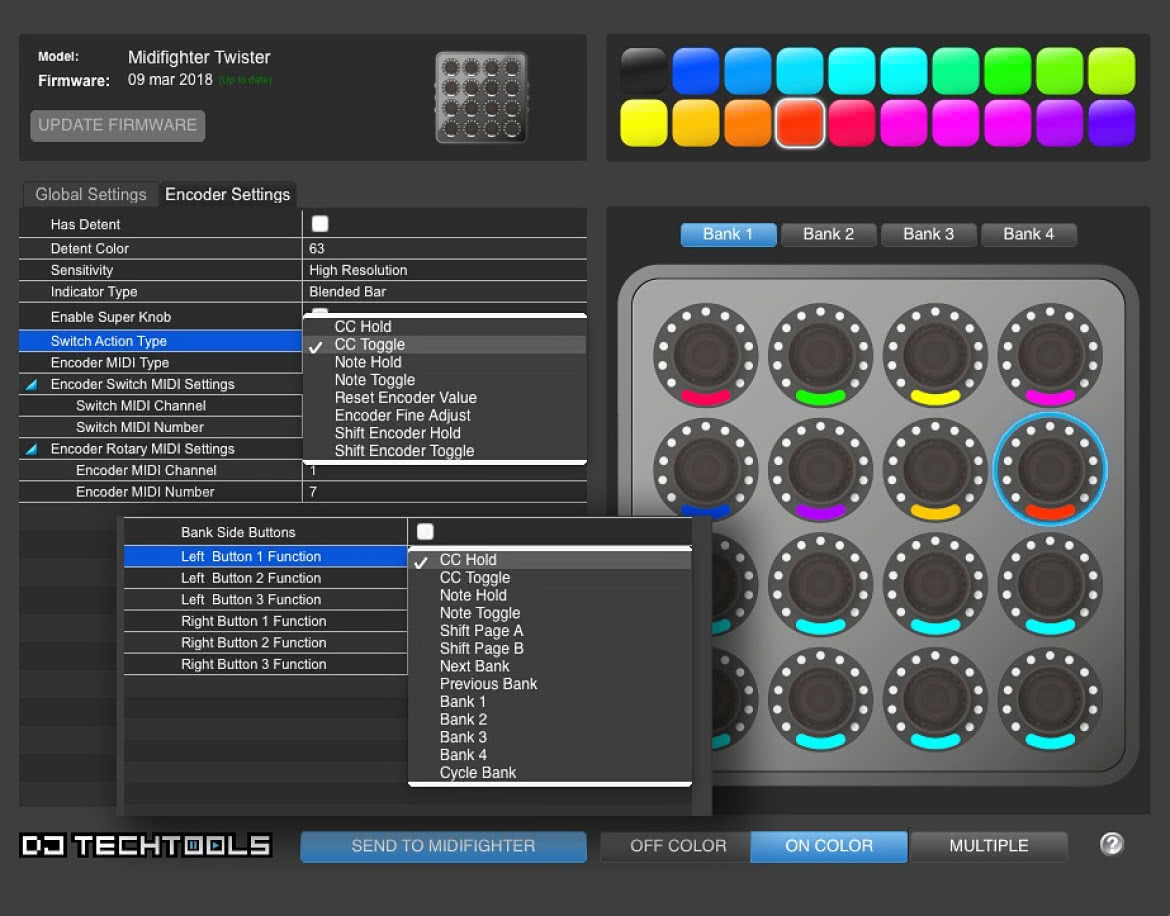
Task: Select Right Button 1 Function row
Action: (x=265, y=621)
